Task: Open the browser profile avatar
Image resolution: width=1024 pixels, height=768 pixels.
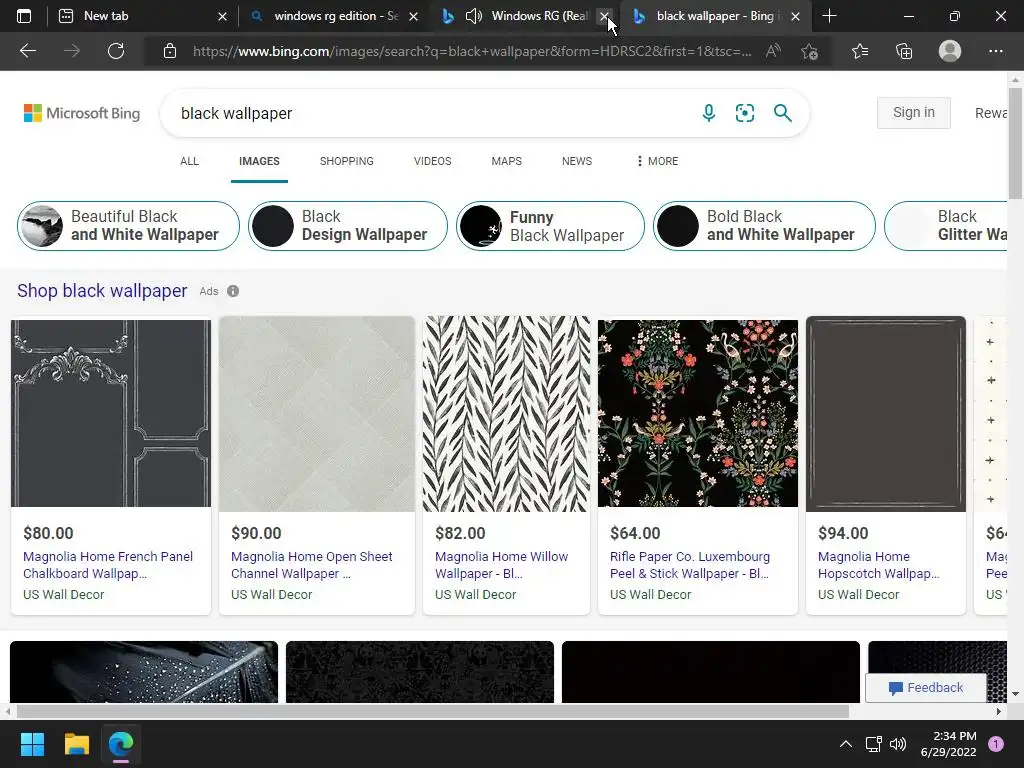Action: click(950, 51)
